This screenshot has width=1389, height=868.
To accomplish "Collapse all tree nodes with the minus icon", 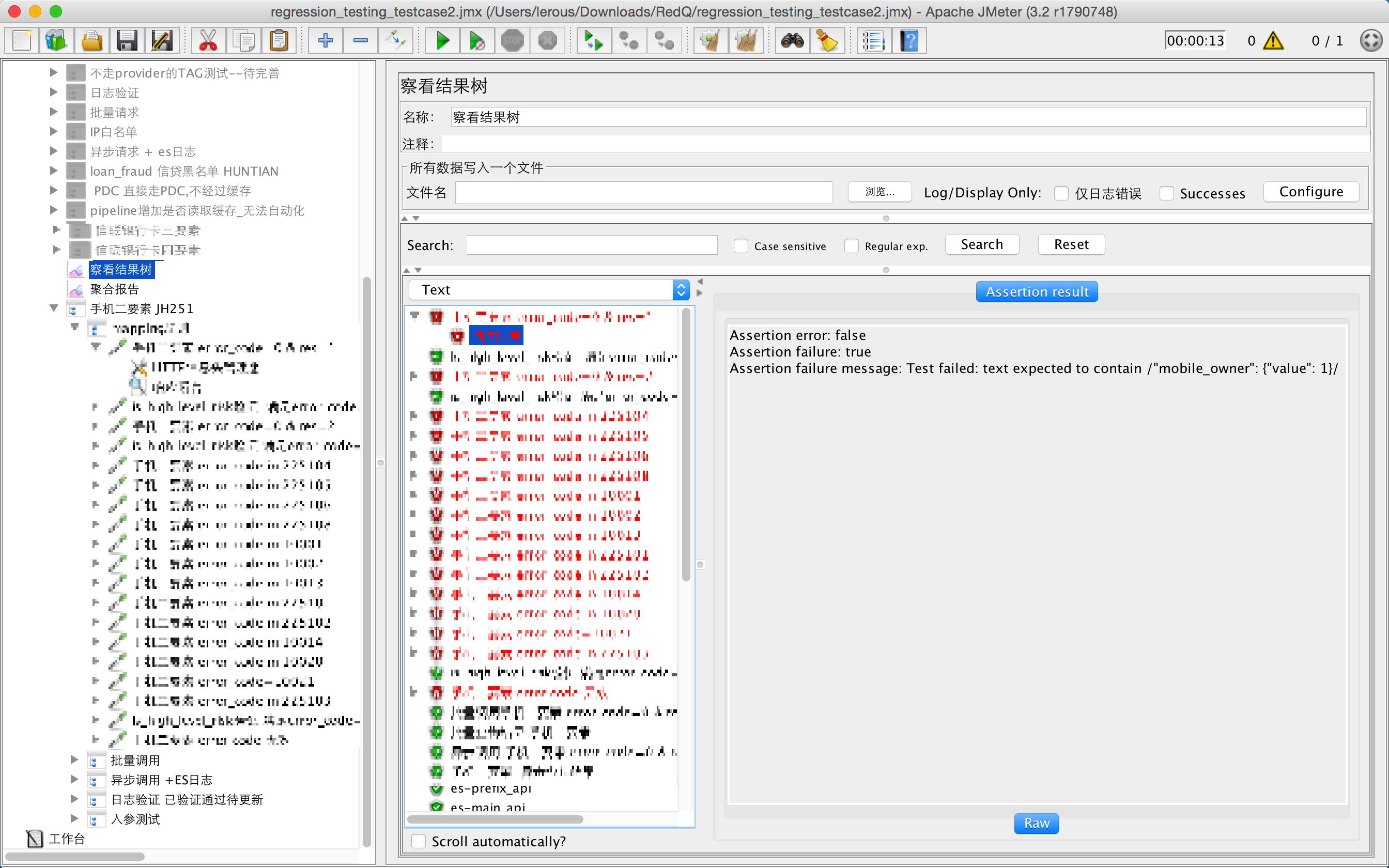I will [361, 40].
